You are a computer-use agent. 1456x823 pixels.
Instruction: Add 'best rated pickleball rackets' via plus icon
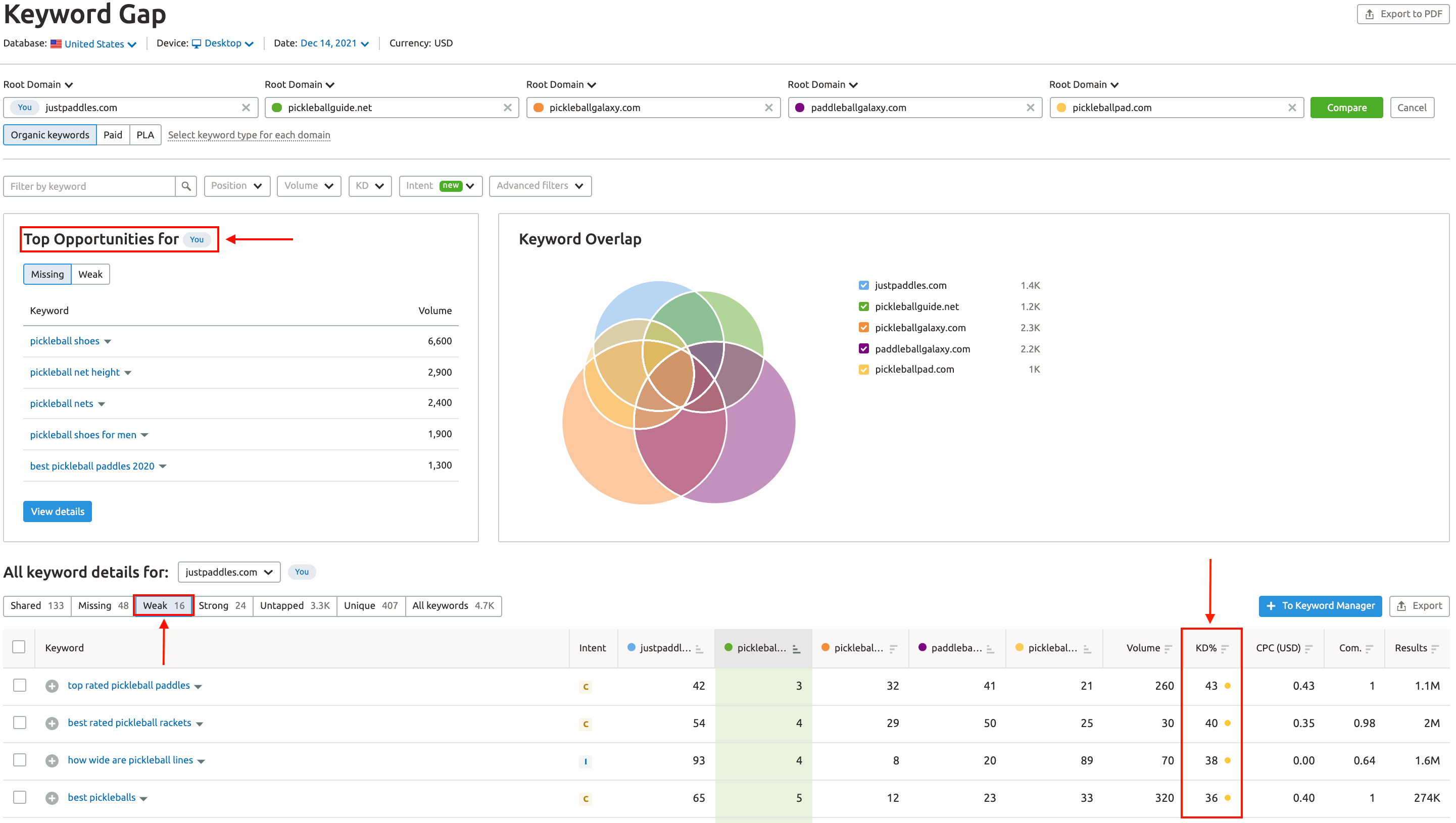click(x=52, y=723)
